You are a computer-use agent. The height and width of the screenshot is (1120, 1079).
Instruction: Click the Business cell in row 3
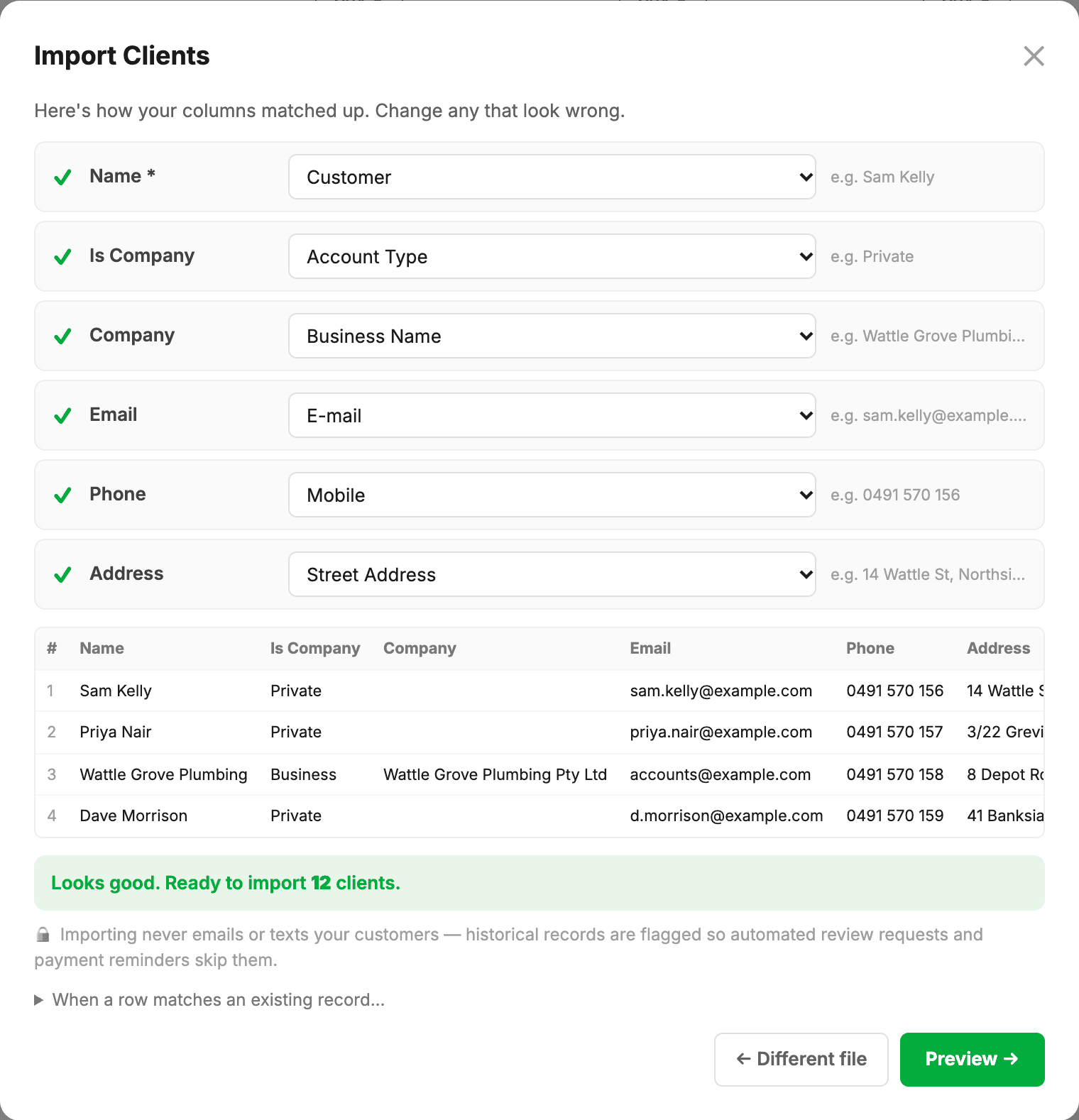tap(303, 774)
